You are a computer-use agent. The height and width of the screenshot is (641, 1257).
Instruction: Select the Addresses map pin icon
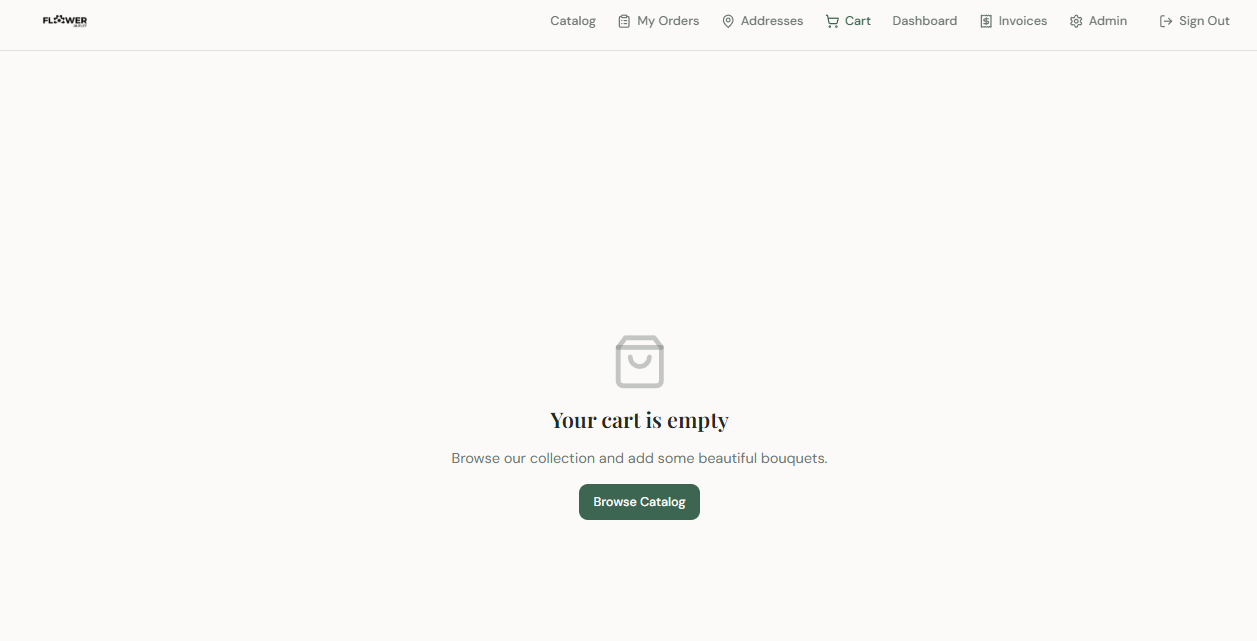pos(728,21)
